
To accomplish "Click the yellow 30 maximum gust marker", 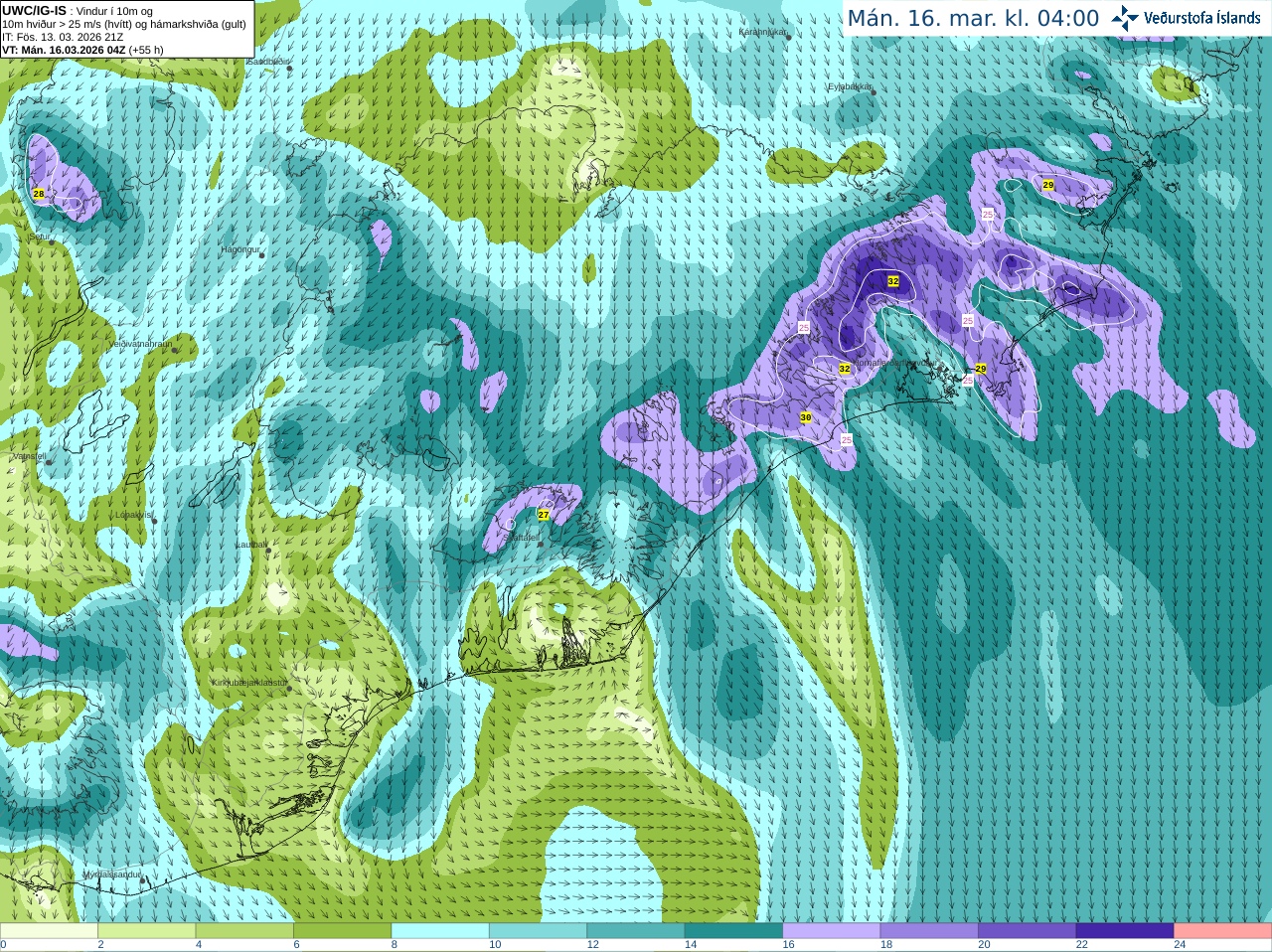I will (x=806, y=417).
